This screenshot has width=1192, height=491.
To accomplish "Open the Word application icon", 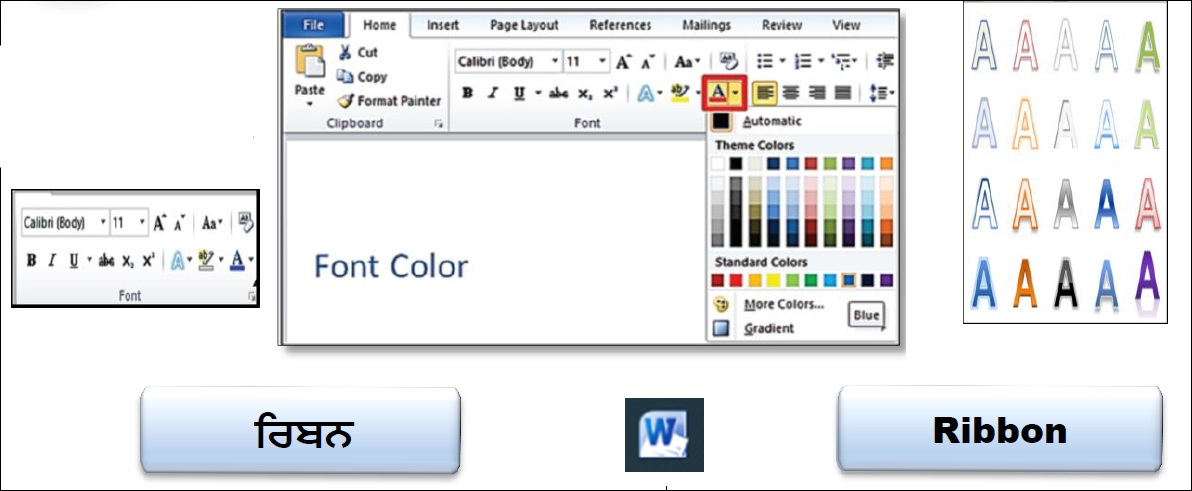I will coord(664,435).
